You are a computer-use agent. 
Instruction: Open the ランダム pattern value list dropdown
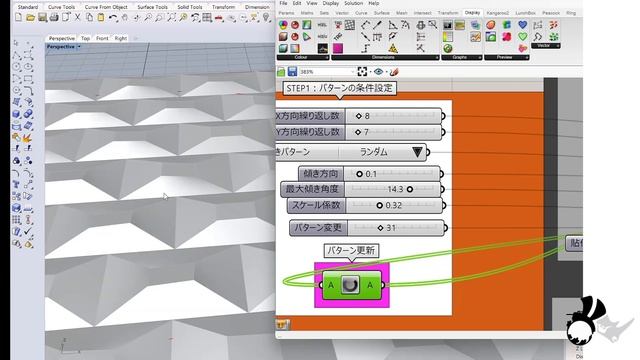tap(417, 152)
